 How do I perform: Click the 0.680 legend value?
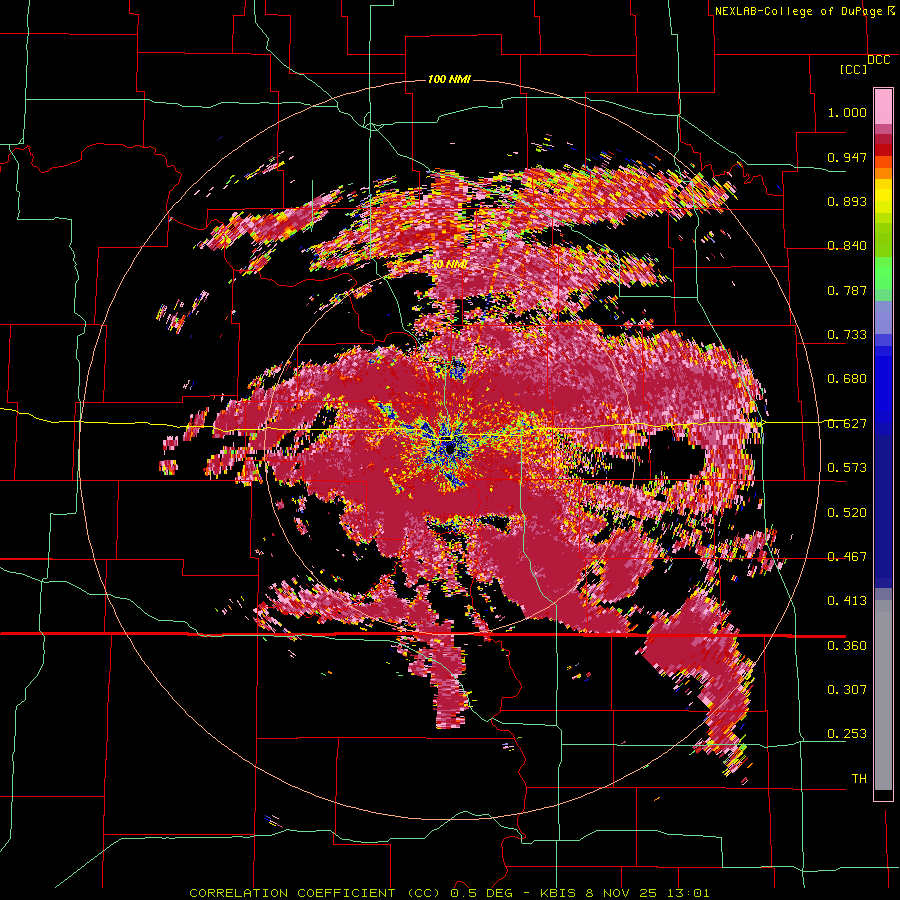847,379
